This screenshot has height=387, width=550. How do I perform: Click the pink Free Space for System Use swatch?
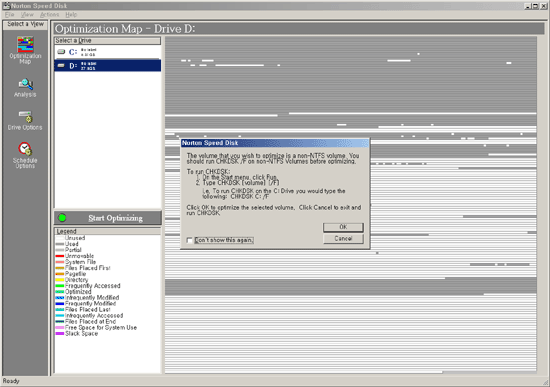[60, 328]
